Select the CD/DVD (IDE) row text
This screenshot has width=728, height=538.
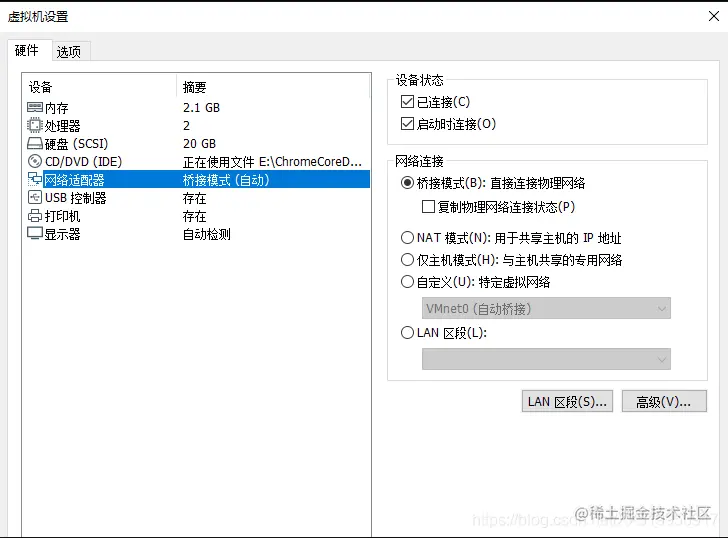click(84, 162)
